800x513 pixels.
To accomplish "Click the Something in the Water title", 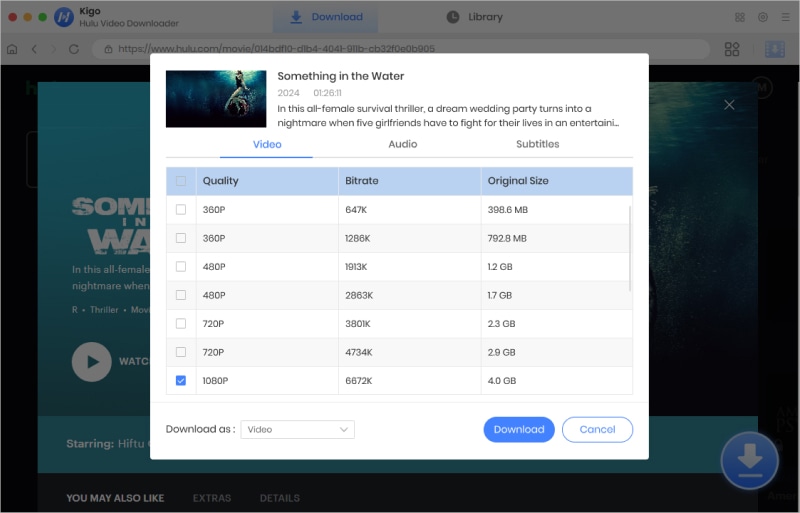I will 341,76.
